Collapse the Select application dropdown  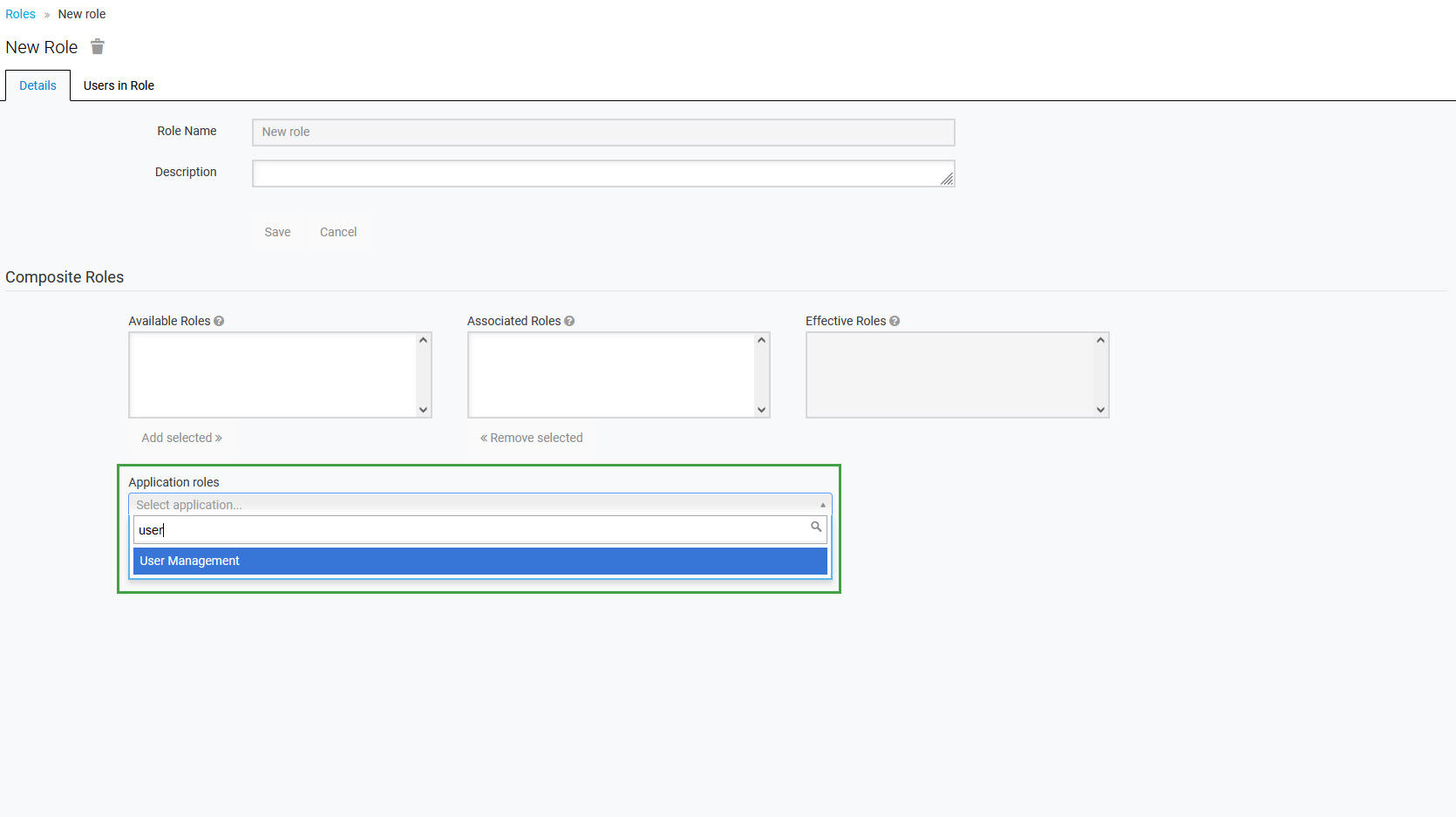(x=822, y=505)
